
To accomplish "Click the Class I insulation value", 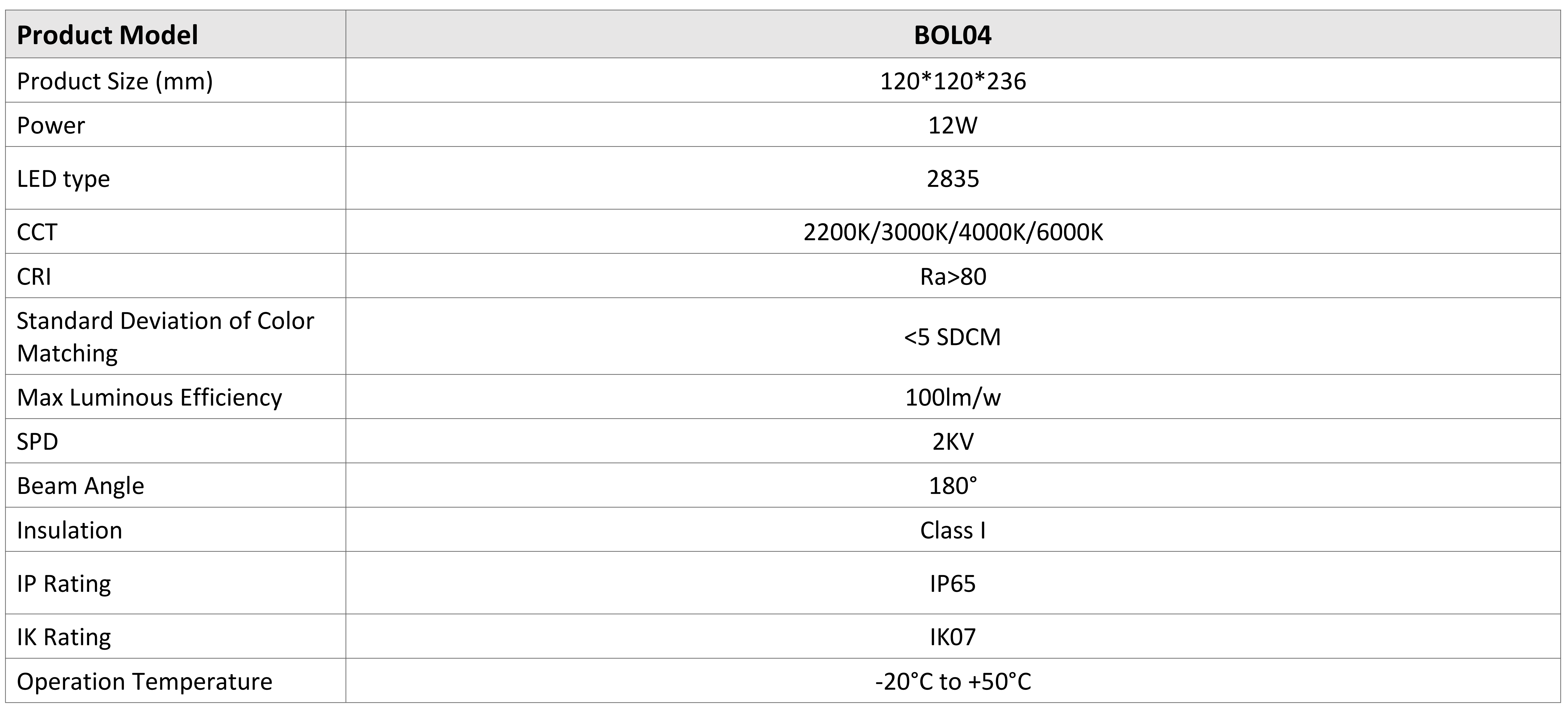I will (953, 530).
